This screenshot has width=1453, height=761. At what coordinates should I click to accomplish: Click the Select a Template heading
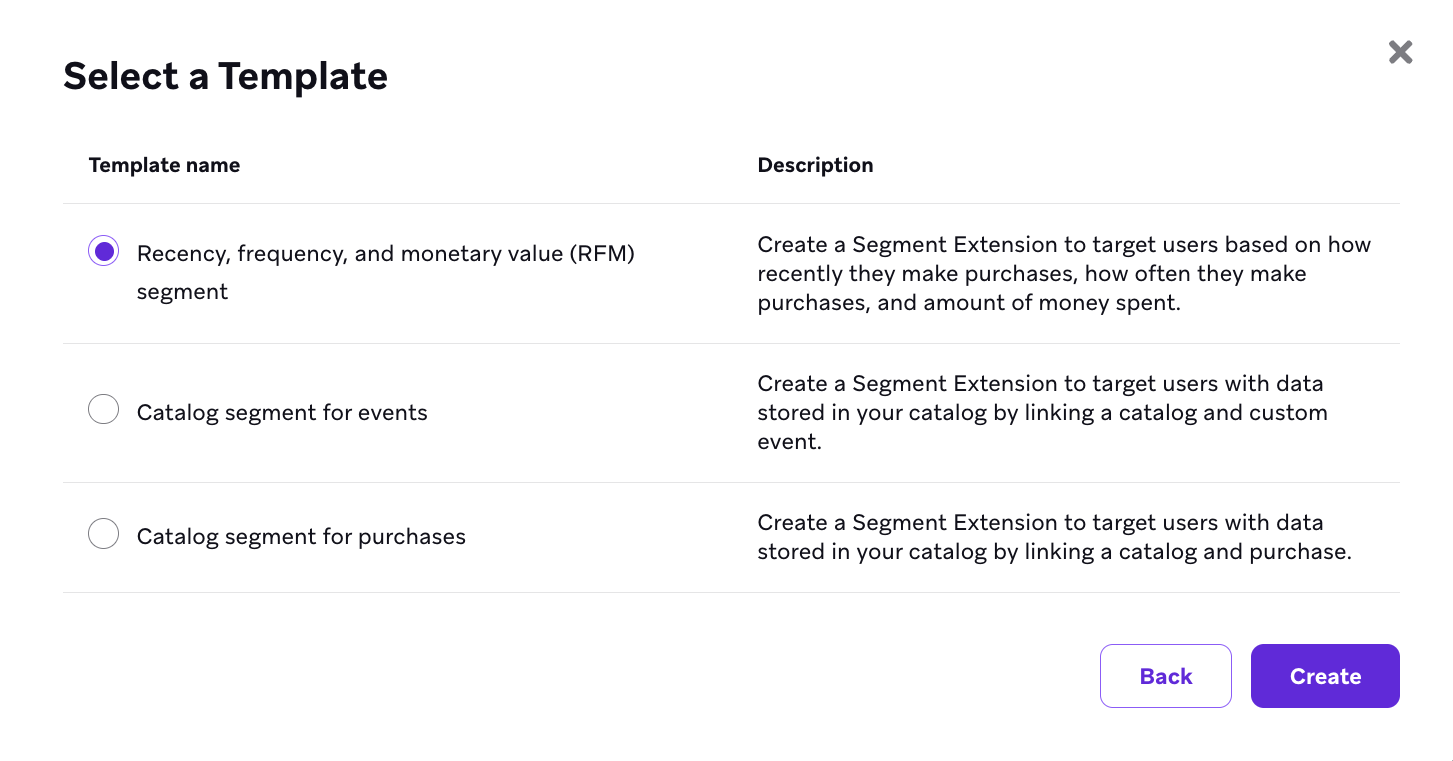click(x=225, y=76)
